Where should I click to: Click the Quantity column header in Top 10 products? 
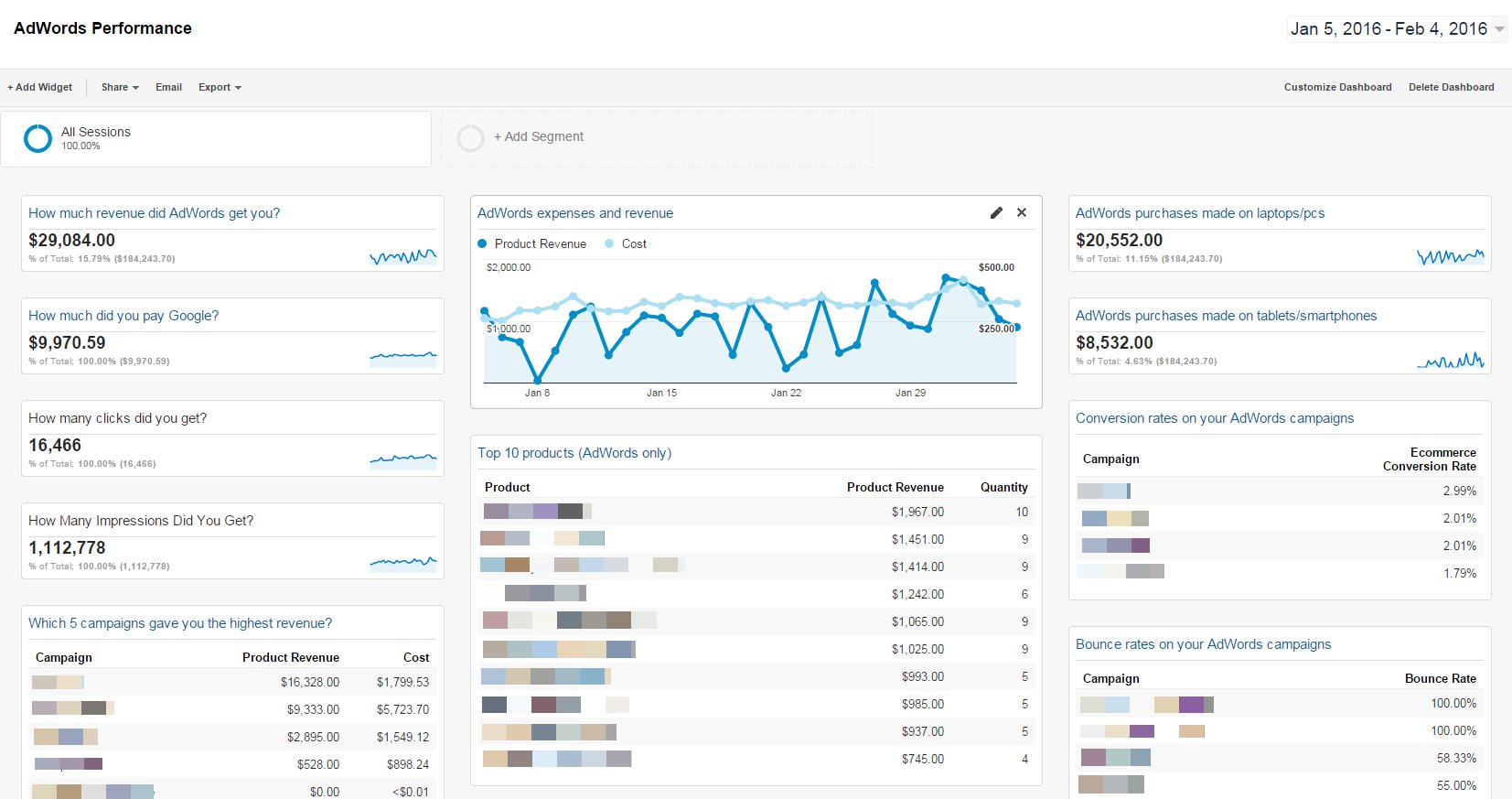pos(1004,487)
